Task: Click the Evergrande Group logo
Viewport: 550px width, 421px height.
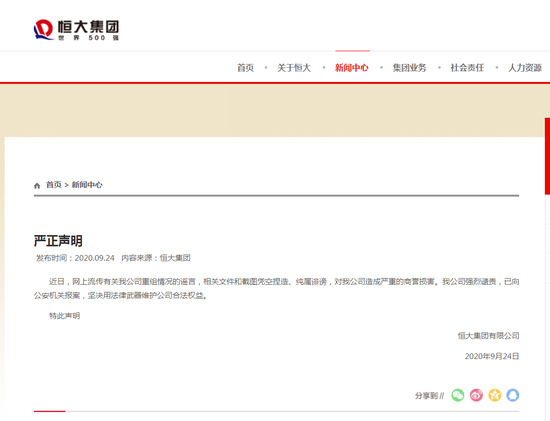Action: [76, 30]
